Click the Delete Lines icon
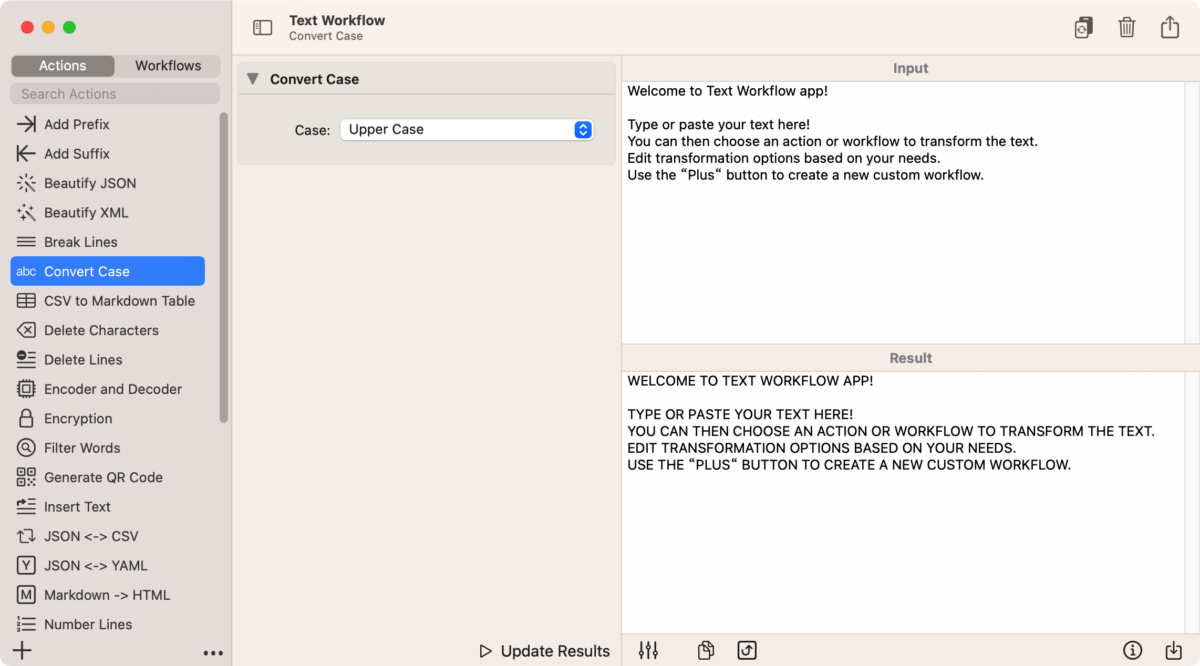This screenshot has height=666, width=1200. [26, 359]
